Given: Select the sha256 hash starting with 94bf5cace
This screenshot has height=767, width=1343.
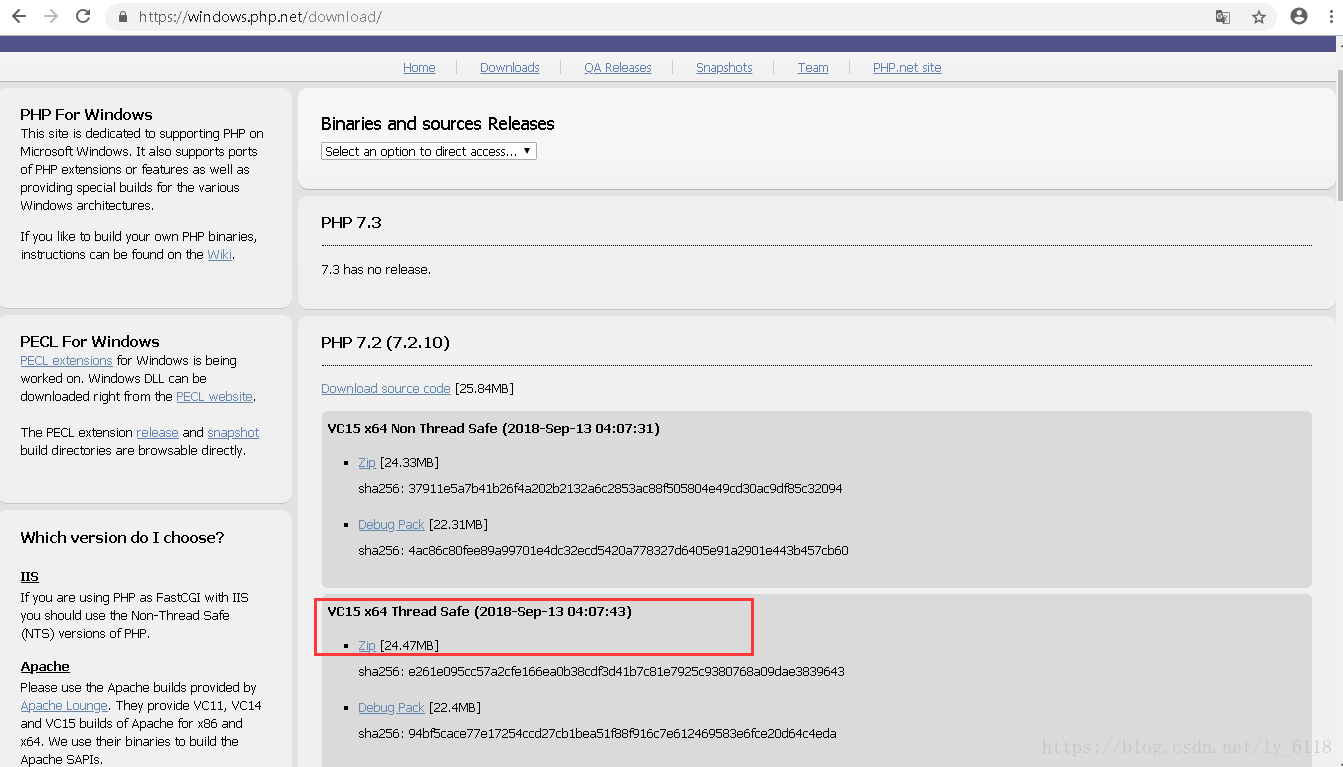Looking at the screenshot, I should click(x=620, y=734).
